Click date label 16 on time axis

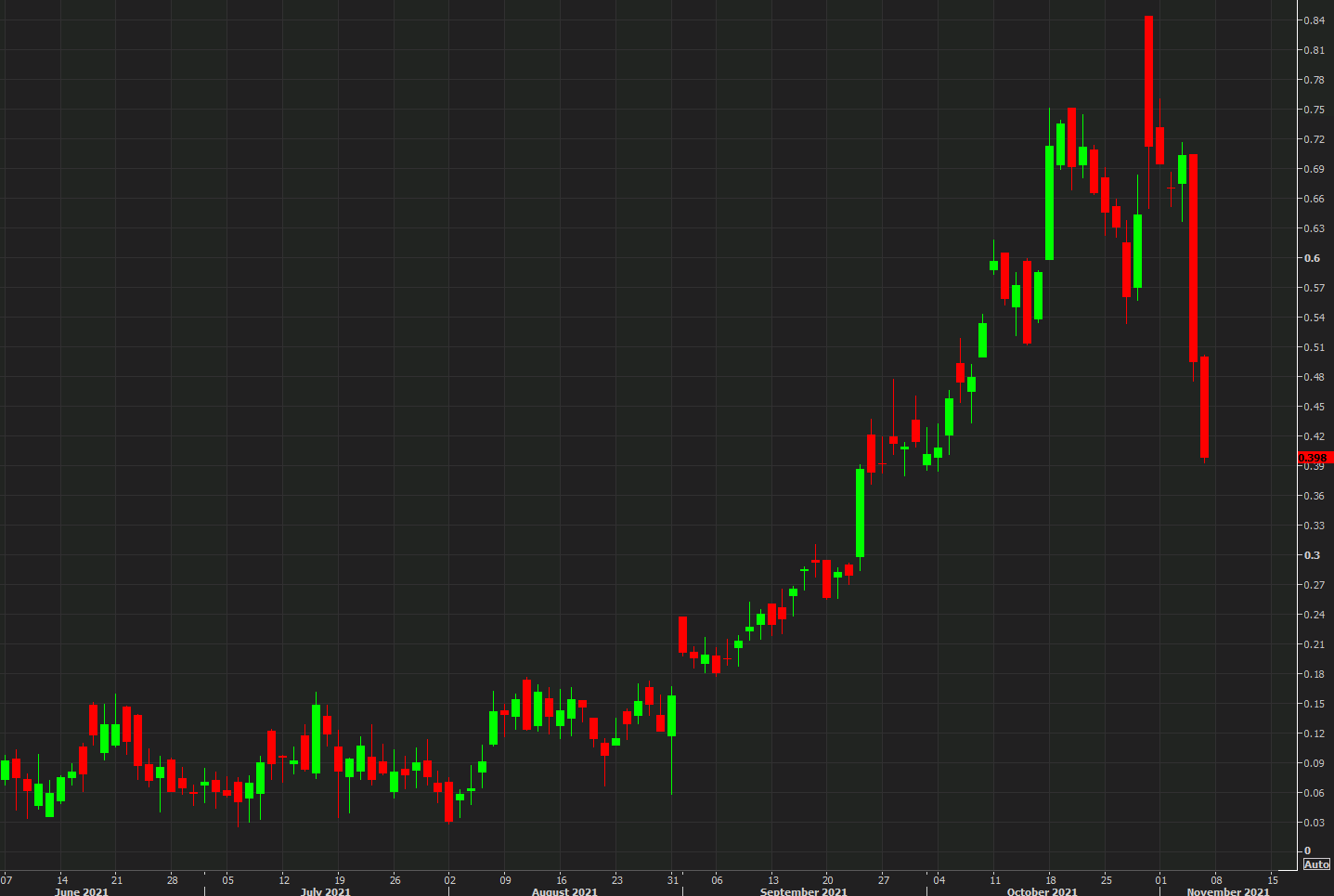[x=562, y=879]
